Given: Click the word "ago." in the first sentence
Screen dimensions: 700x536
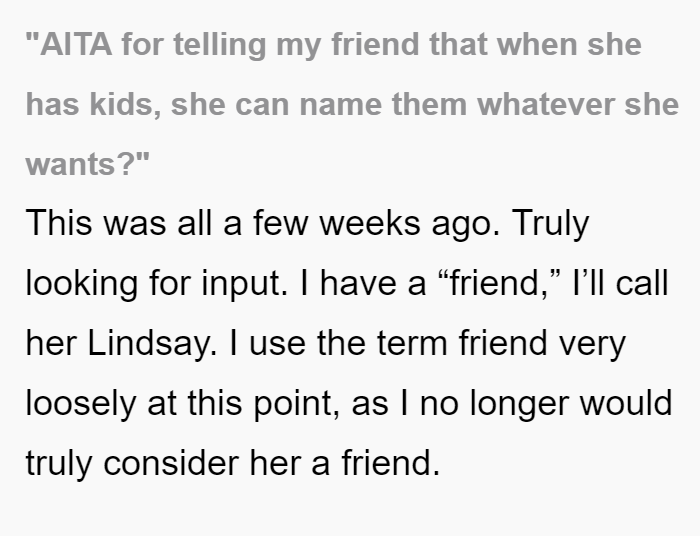Looking at the screenshot, I should [x=466, y=224].
